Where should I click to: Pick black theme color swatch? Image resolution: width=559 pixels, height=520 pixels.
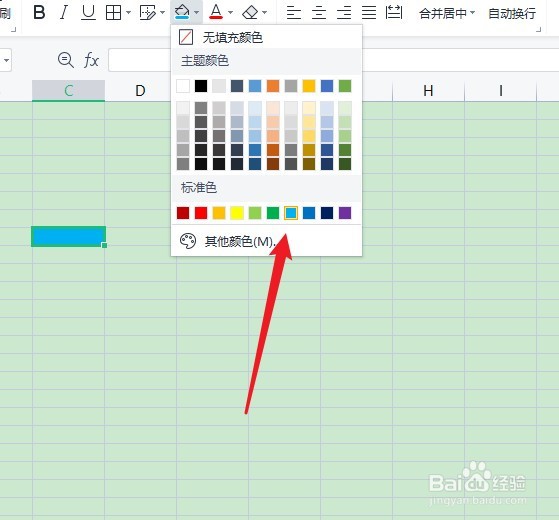coord(201,86)
